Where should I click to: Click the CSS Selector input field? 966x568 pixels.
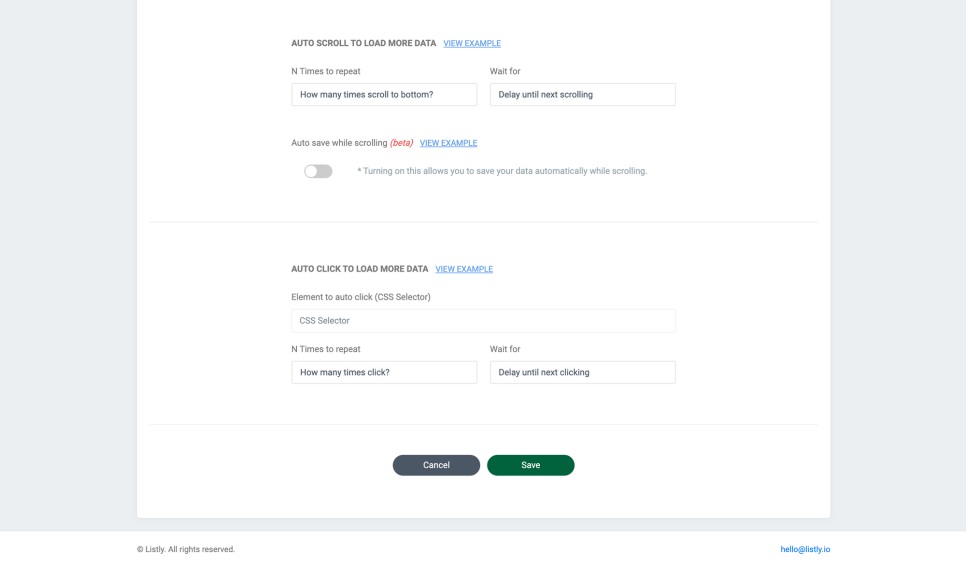483,321
